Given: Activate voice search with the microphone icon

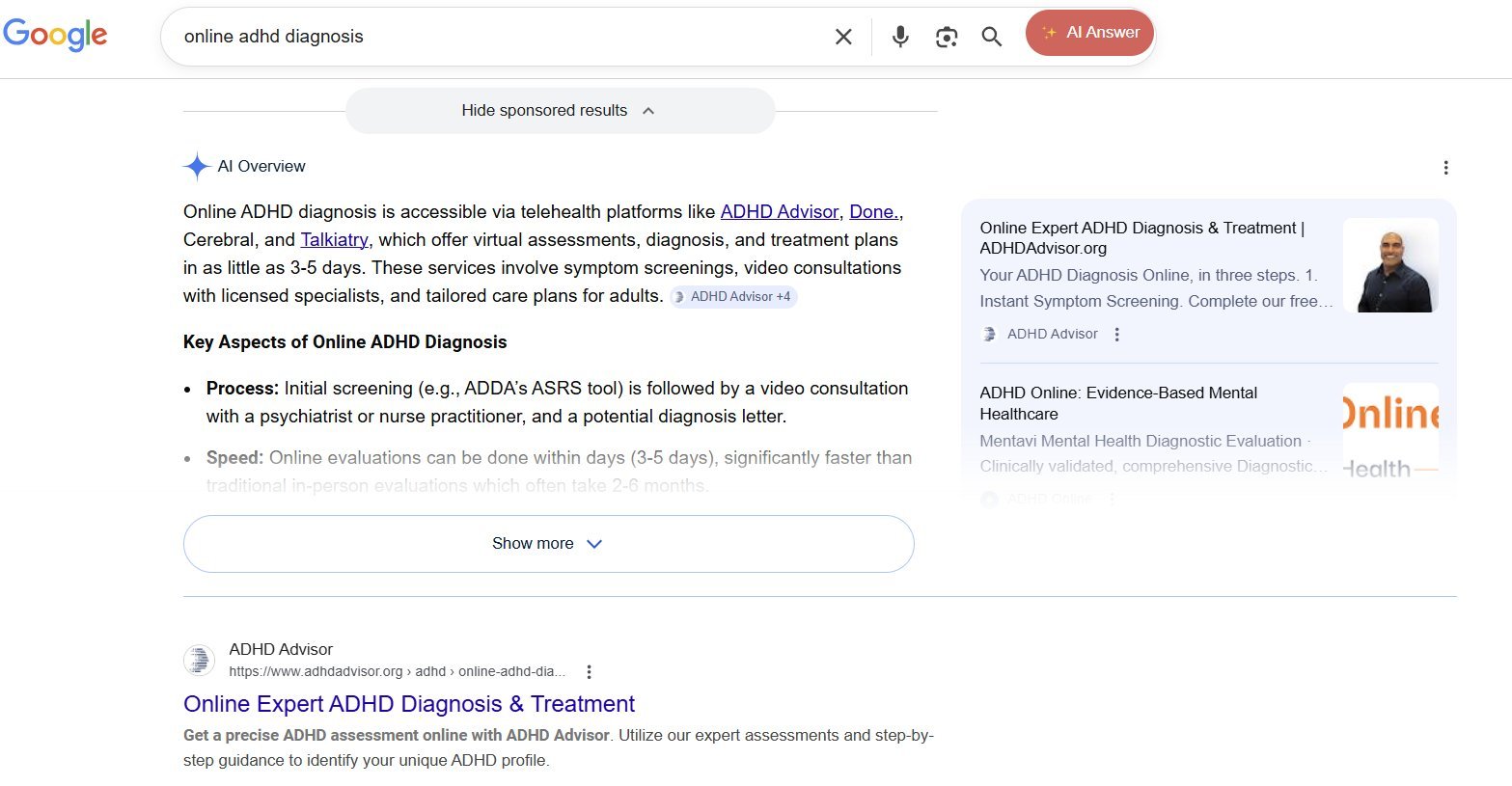Looking at the screenshot, I should (x=899, y=36).
